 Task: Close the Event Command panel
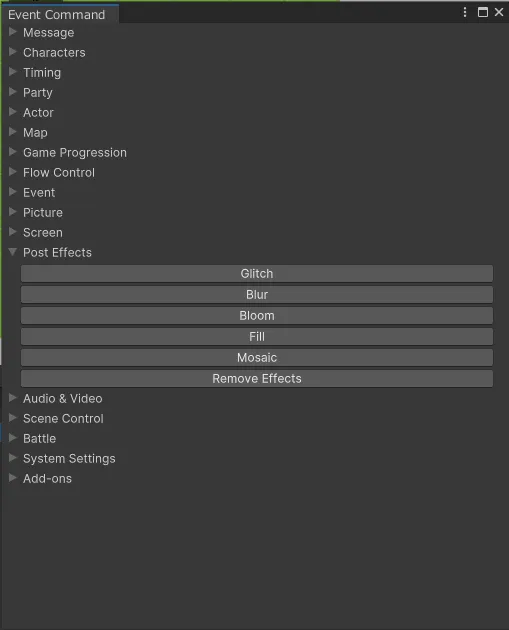click(499, 12)
